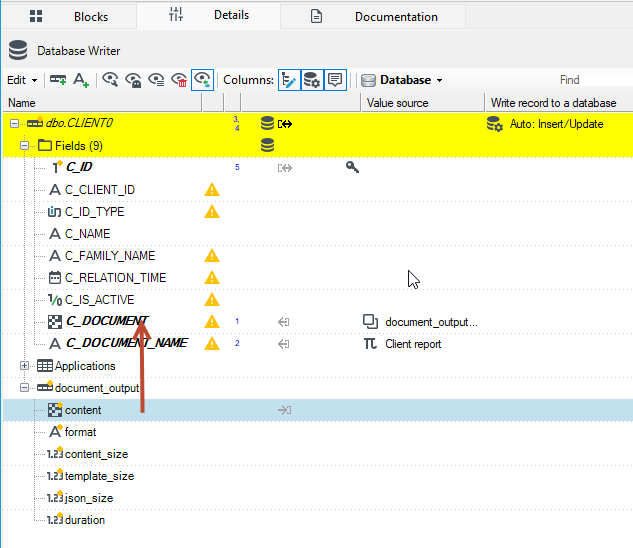
Task: Select the C_CLIENT_ID field
Action: click(100, 189)
